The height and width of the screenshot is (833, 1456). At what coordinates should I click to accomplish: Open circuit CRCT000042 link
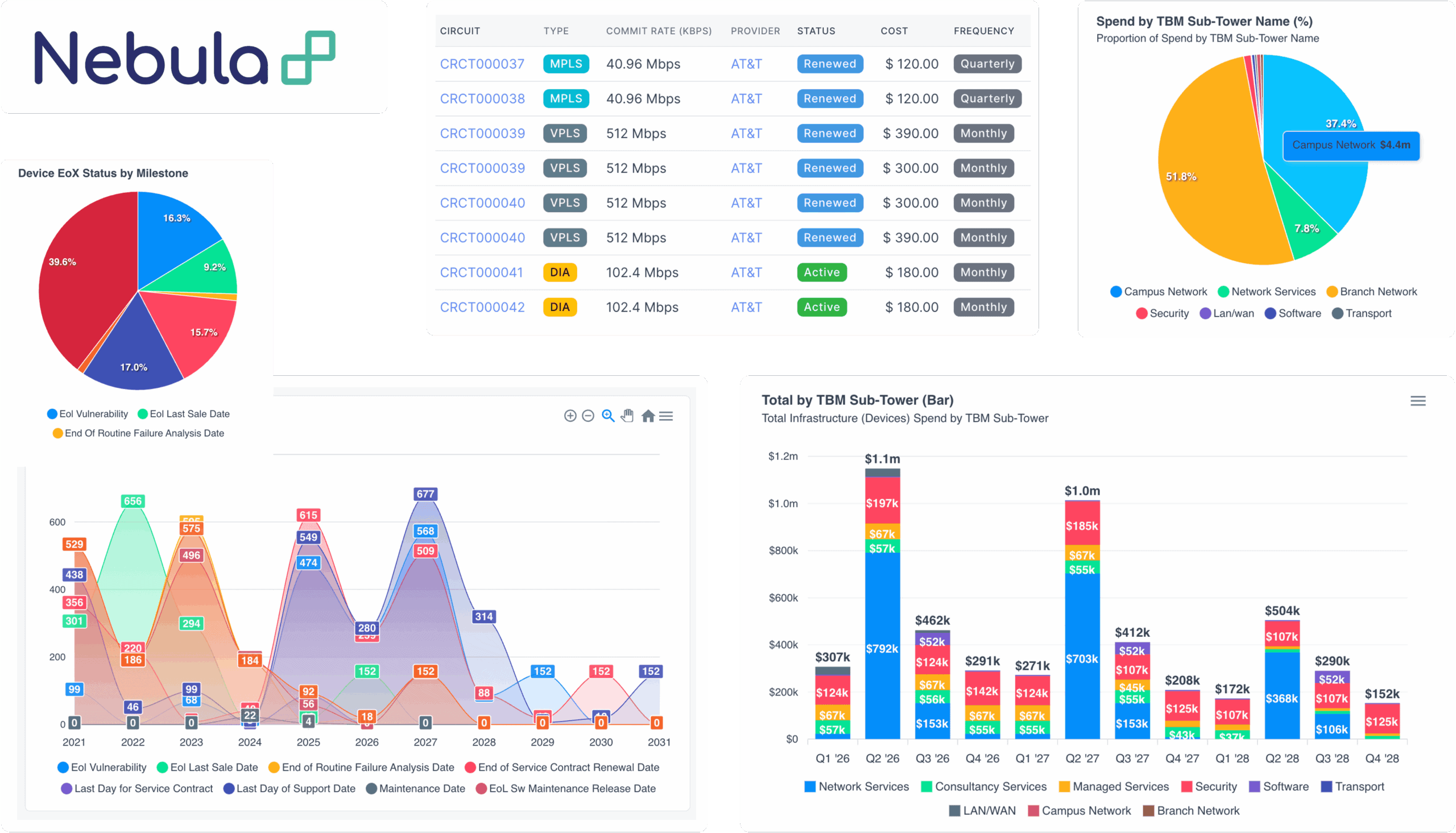coord(482,307)
